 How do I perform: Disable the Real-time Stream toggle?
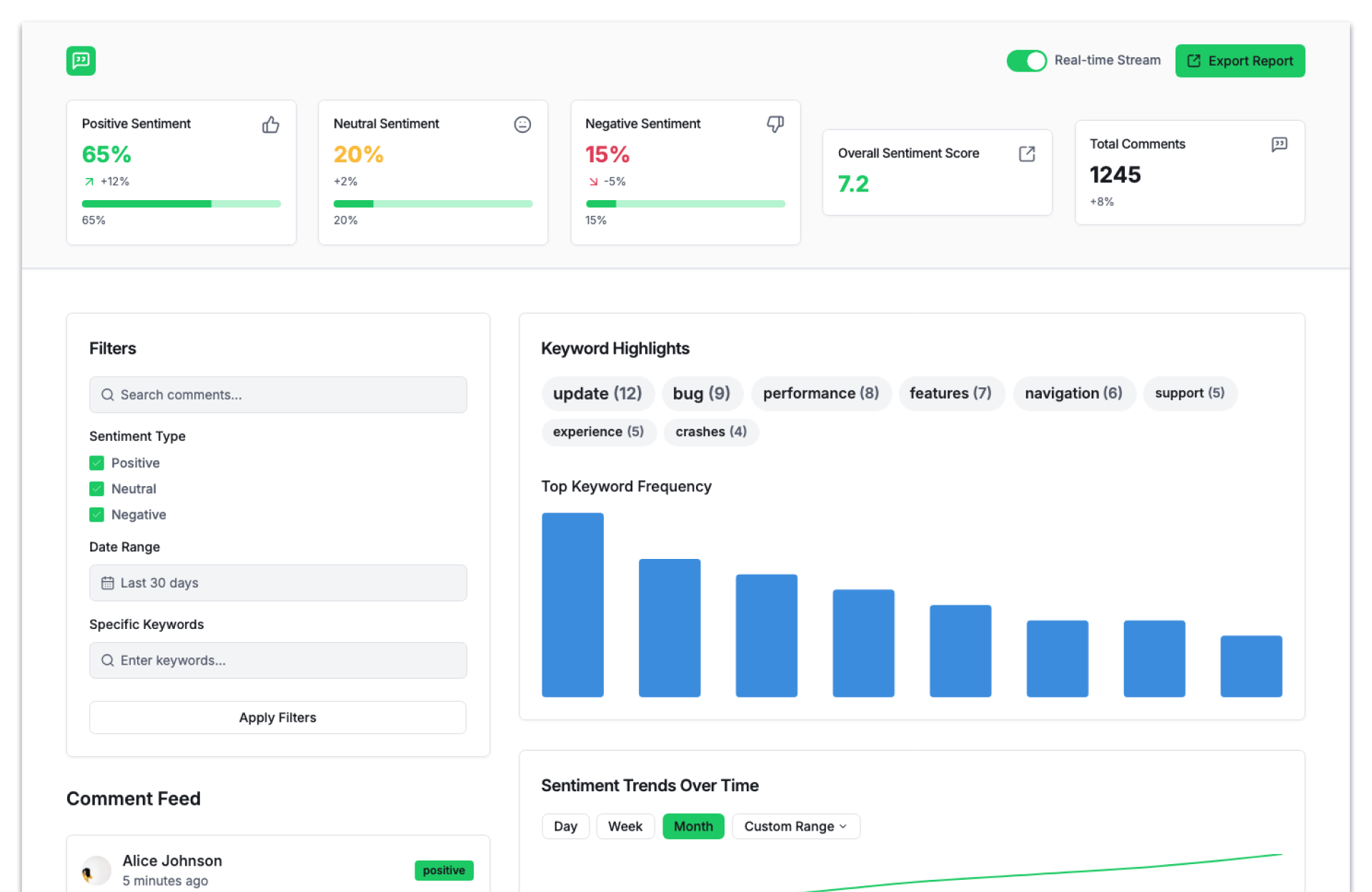tap(1026, 61)
